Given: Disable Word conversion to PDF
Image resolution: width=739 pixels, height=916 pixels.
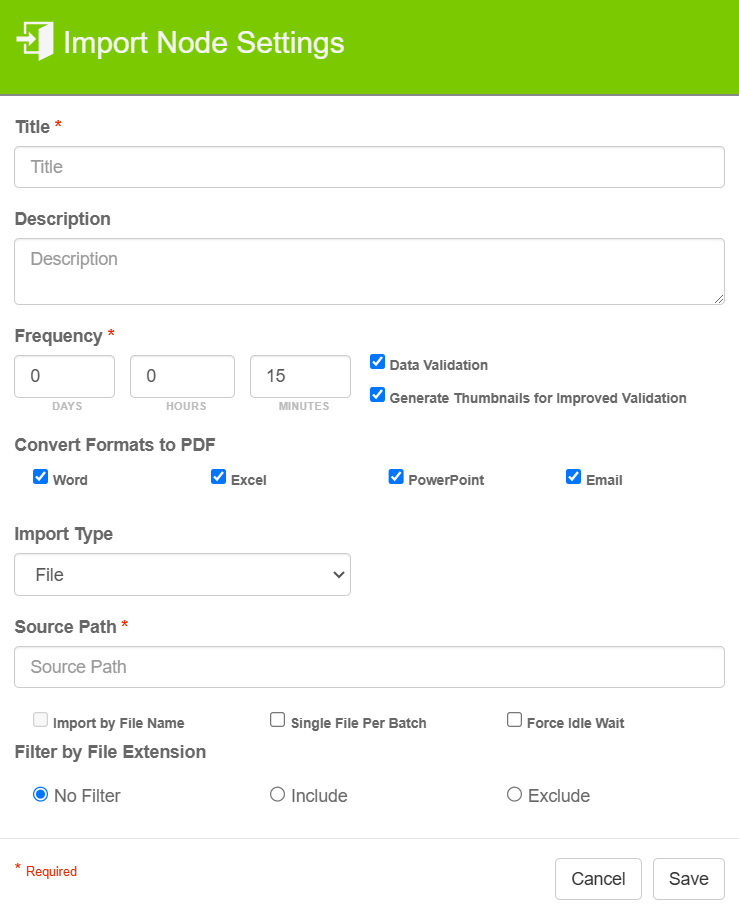Looking at the screenshot, I should [x=40, y=476].
